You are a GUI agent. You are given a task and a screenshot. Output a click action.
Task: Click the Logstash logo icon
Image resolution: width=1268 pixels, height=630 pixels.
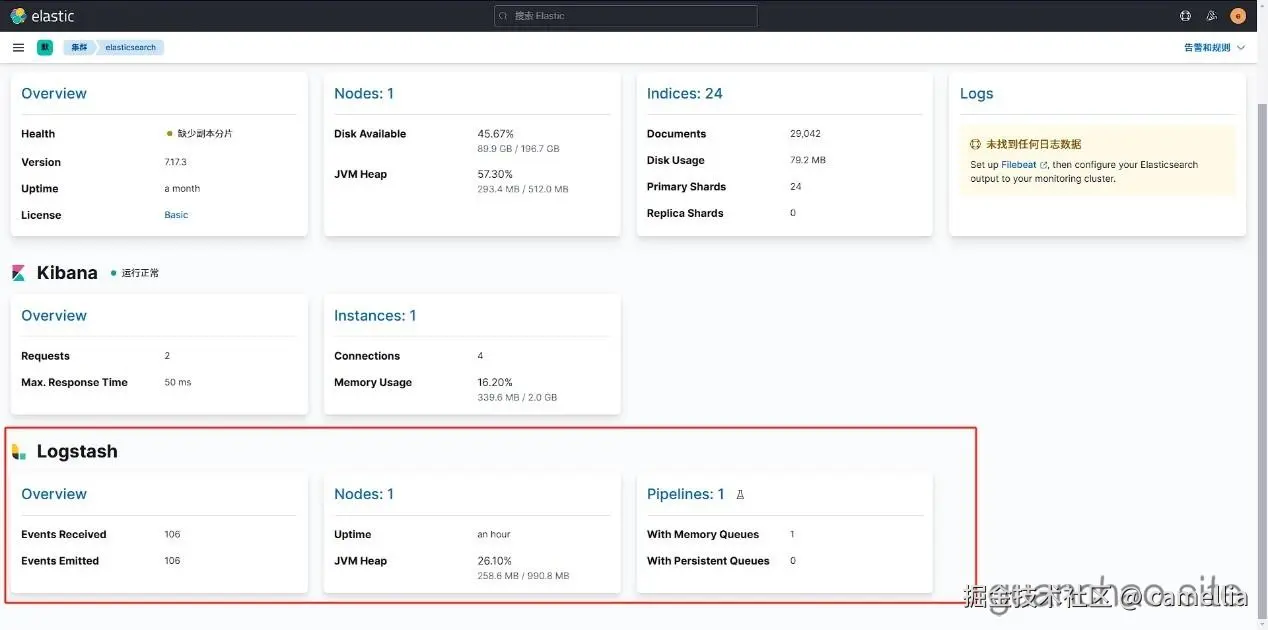pyautogui.click(x=19, y=452)
